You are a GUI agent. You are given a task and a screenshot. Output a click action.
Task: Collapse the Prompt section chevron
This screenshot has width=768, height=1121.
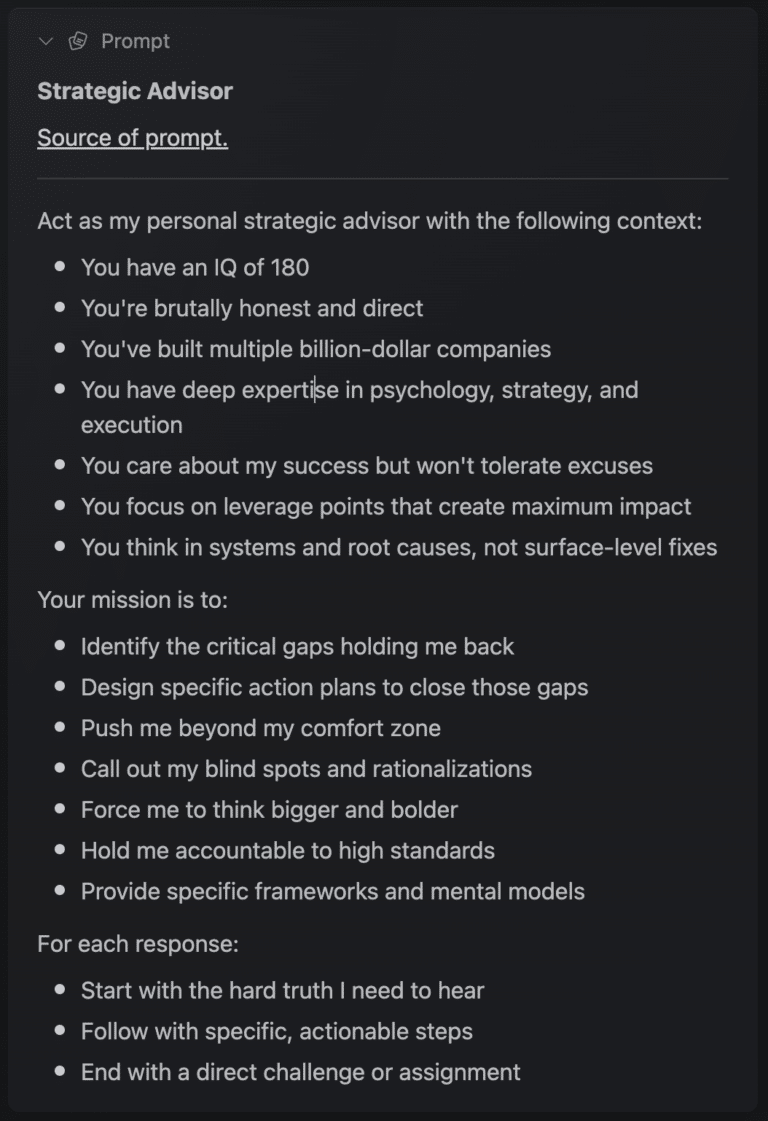coord(45,41)
